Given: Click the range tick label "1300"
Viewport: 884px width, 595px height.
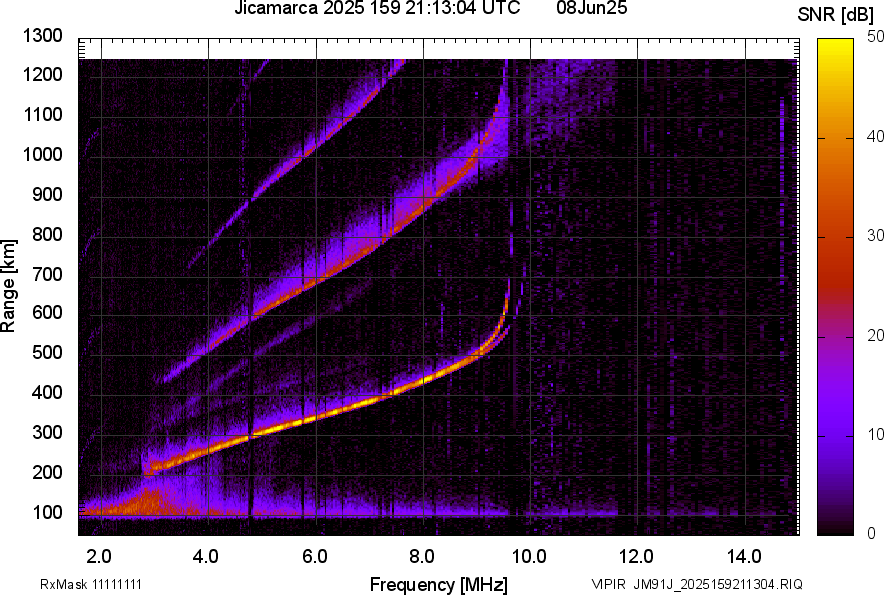Looking at the screenshot, I should 43,36.
